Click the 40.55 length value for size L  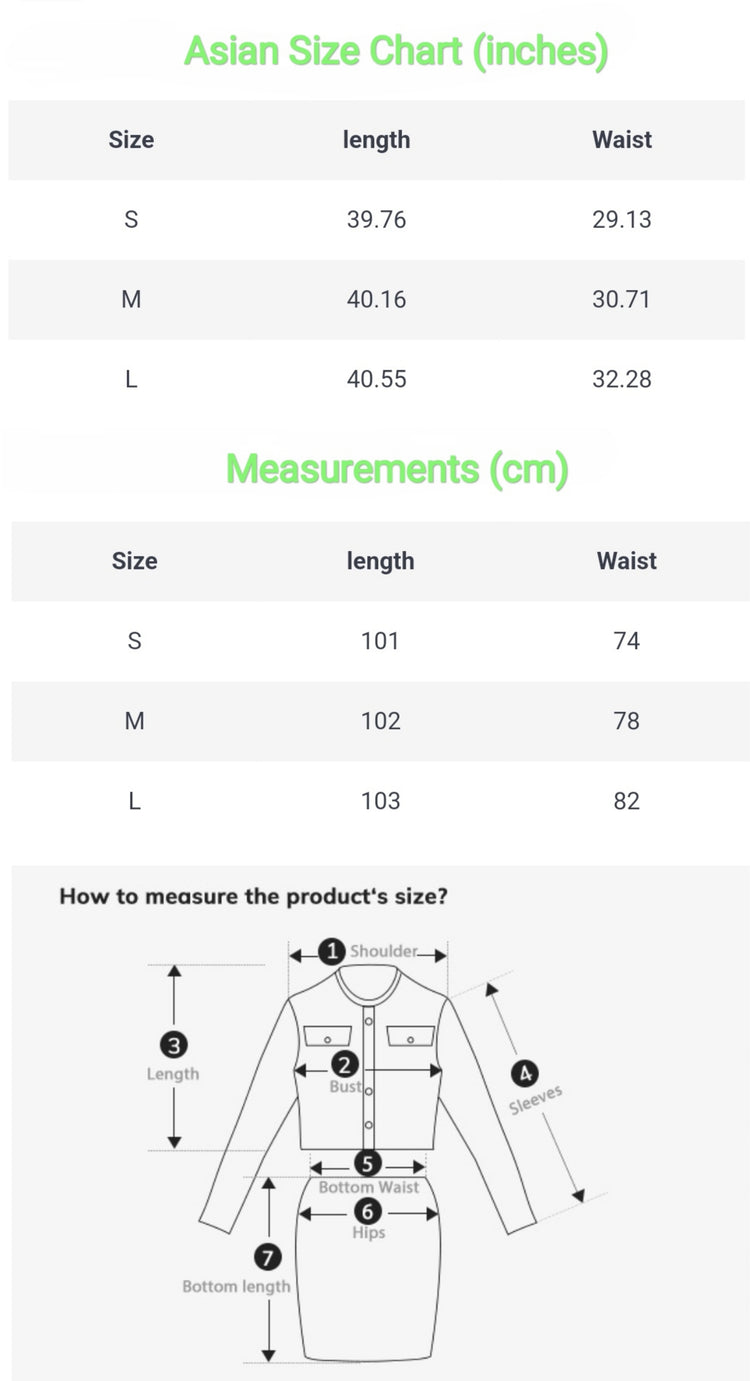pos(376,380)
